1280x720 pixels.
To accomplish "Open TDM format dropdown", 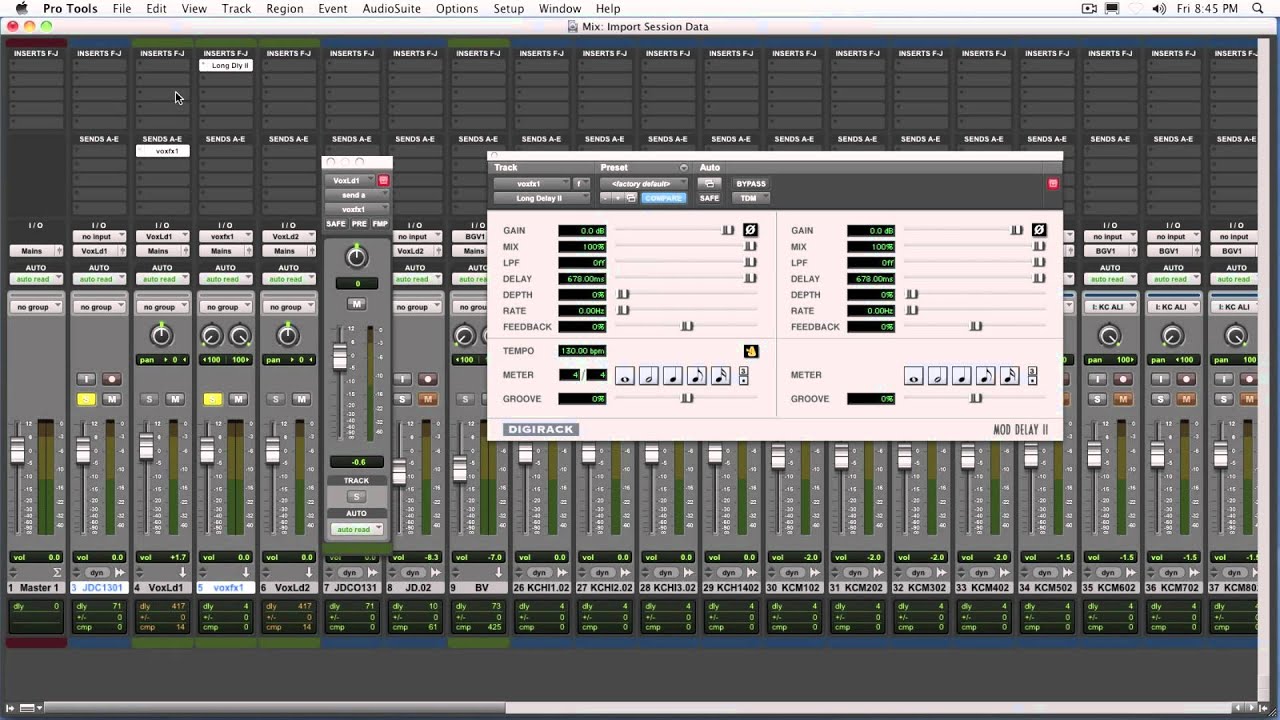I will click(751, 198).
